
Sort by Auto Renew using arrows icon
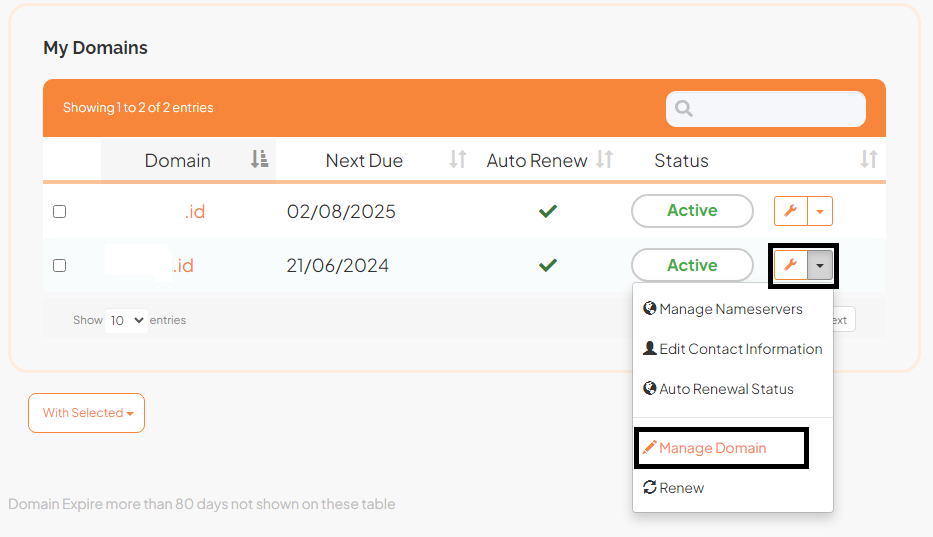point(604,159)
